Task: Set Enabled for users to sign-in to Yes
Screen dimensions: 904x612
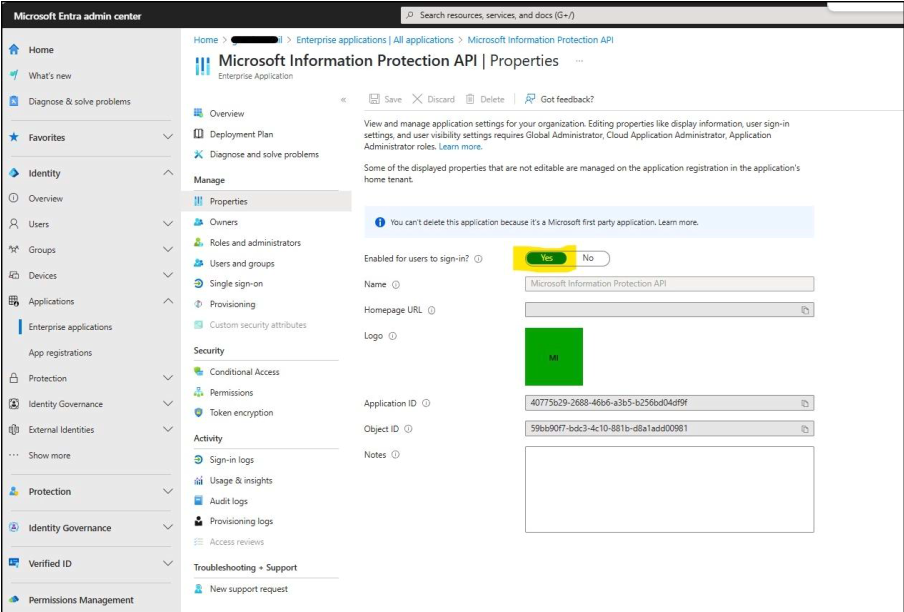Action: [x=546, y=258]
